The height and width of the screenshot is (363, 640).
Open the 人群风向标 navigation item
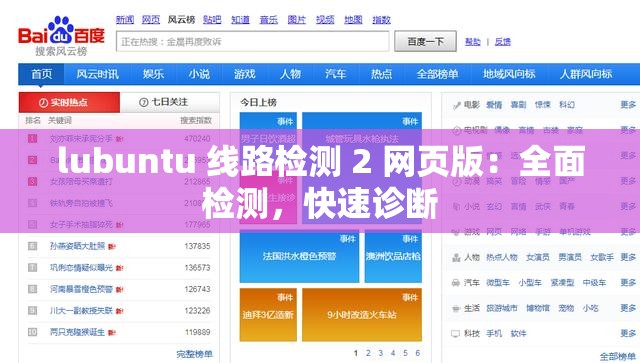click(x=586, y=74)
